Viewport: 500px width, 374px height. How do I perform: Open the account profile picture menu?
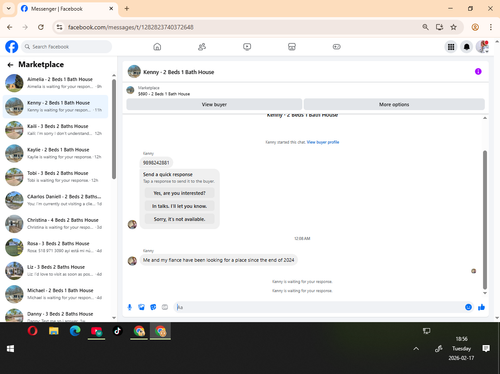point(482,47)
